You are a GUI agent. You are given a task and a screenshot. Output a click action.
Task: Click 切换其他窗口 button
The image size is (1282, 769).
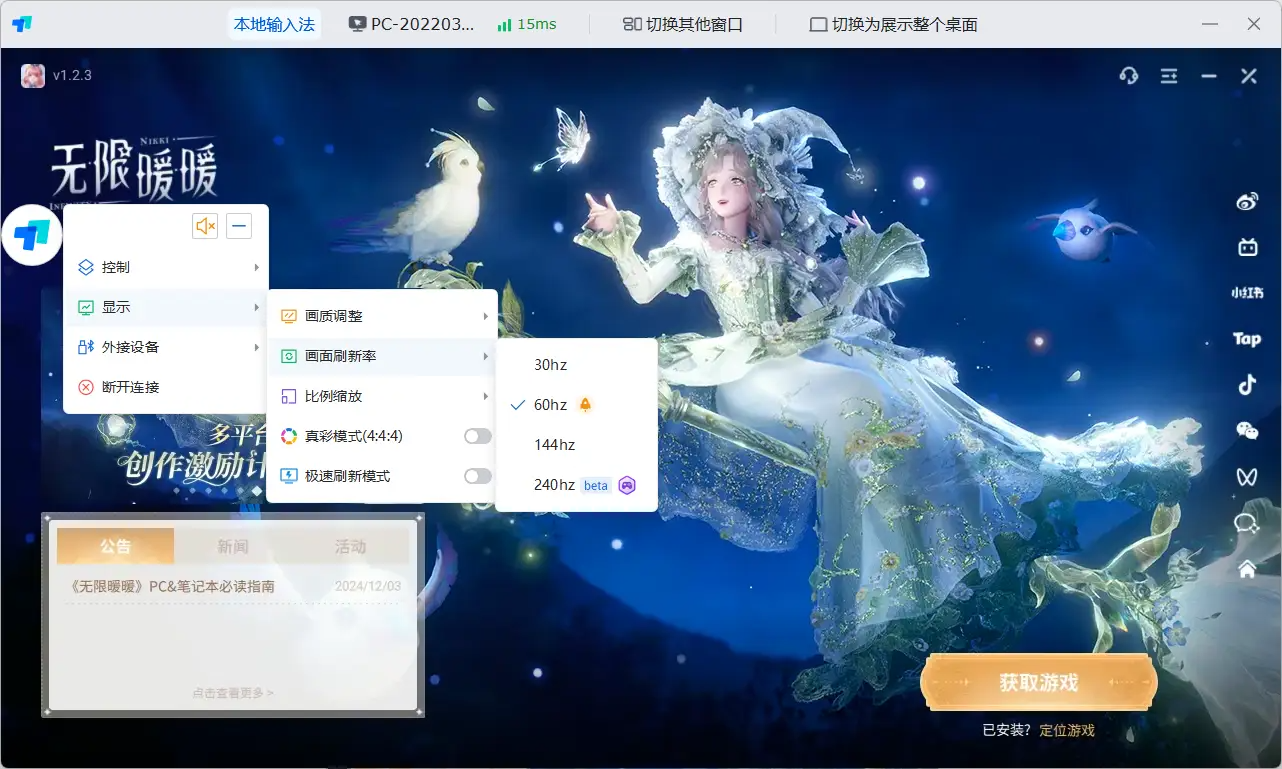click(683, 24)
